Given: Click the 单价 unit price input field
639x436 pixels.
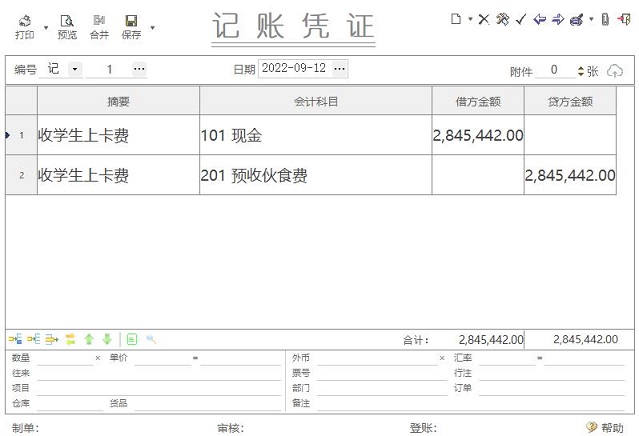Looking at the screenshot, I should pyautogui.click(x=163, y=359).
